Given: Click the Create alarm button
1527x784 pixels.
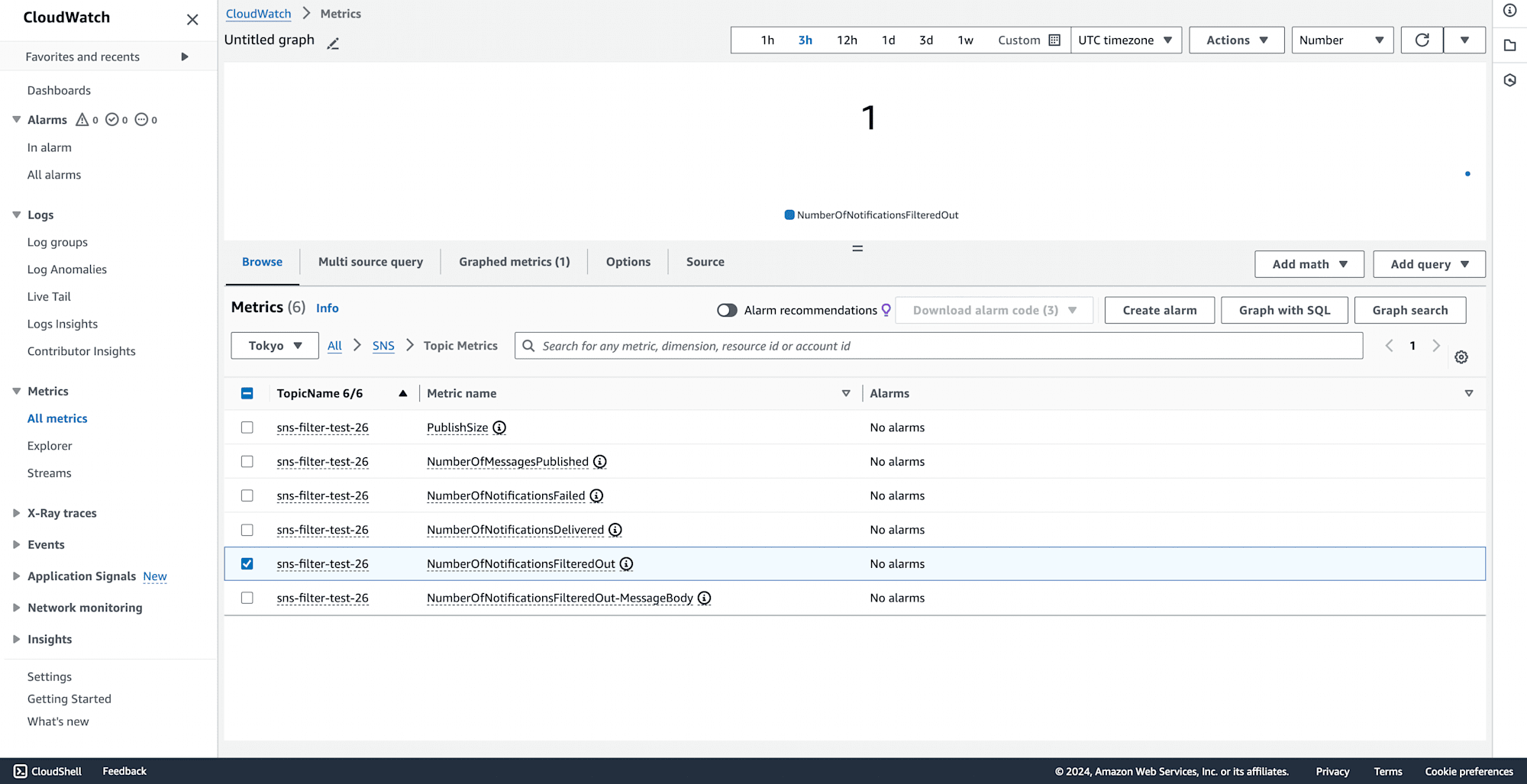Looking at the screenshot, I should point(1160,310).
